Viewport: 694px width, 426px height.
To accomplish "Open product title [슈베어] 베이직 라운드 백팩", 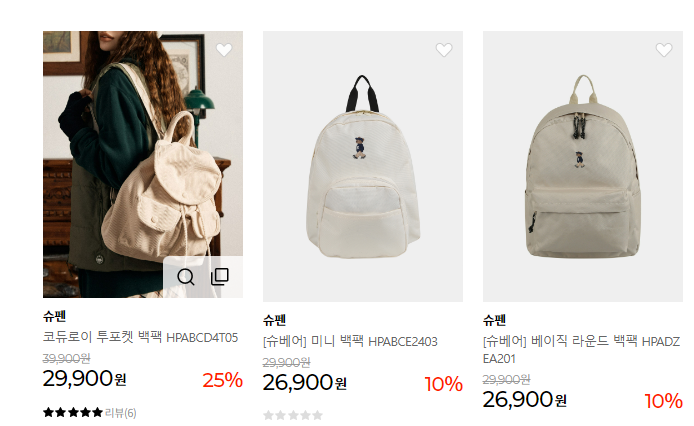I will (x=582, y=350).
